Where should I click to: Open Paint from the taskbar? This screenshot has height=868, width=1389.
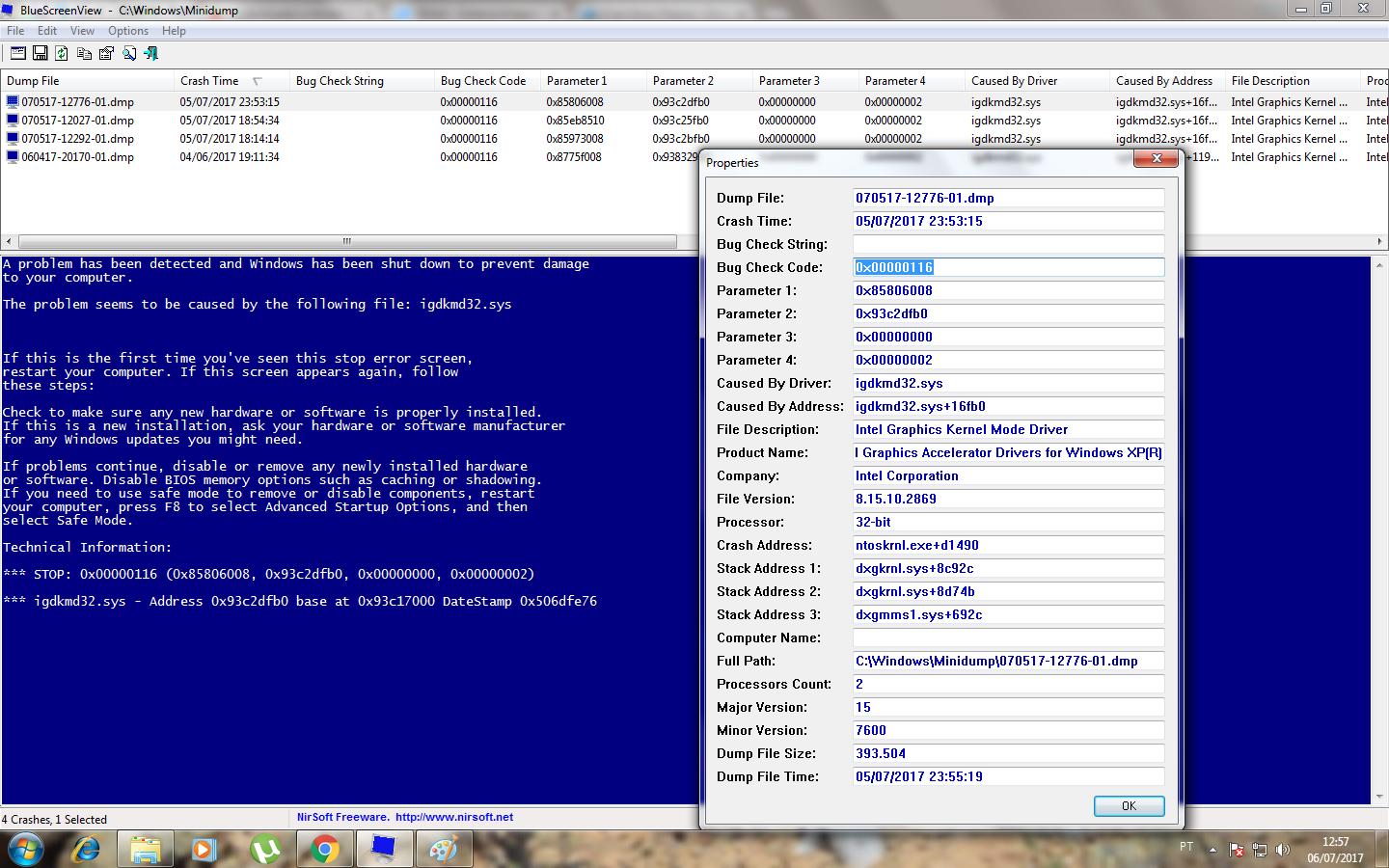click(444, 850)
